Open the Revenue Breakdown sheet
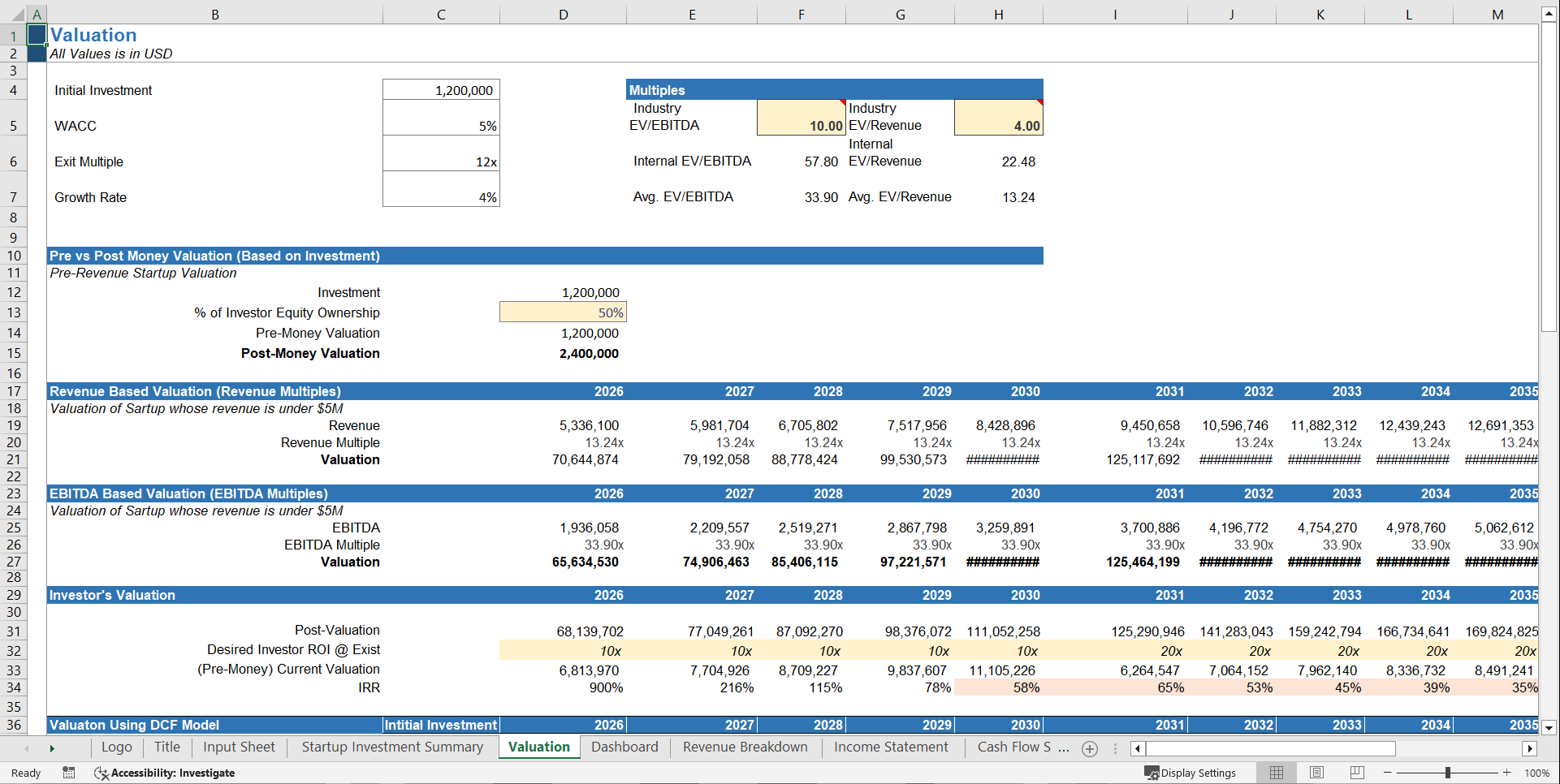 (744, 747)
